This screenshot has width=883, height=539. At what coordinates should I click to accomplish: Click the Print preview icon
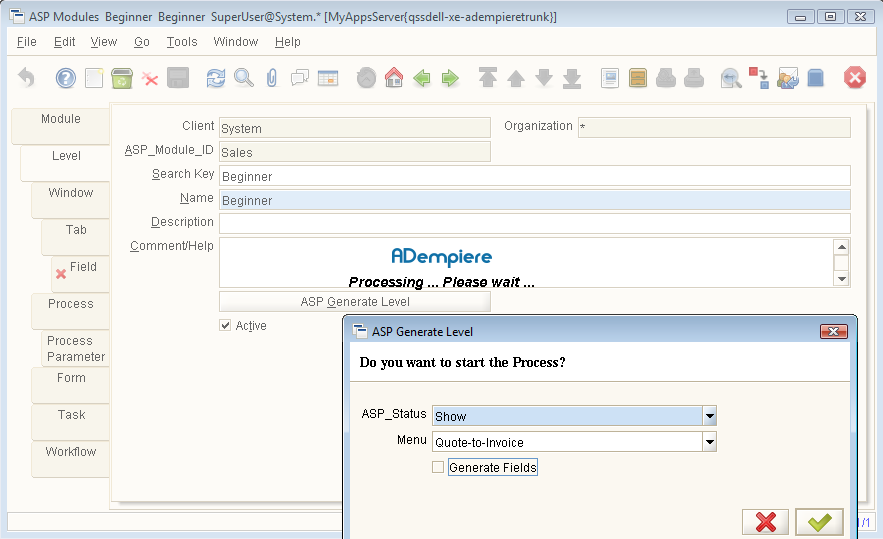click(666, 78)
